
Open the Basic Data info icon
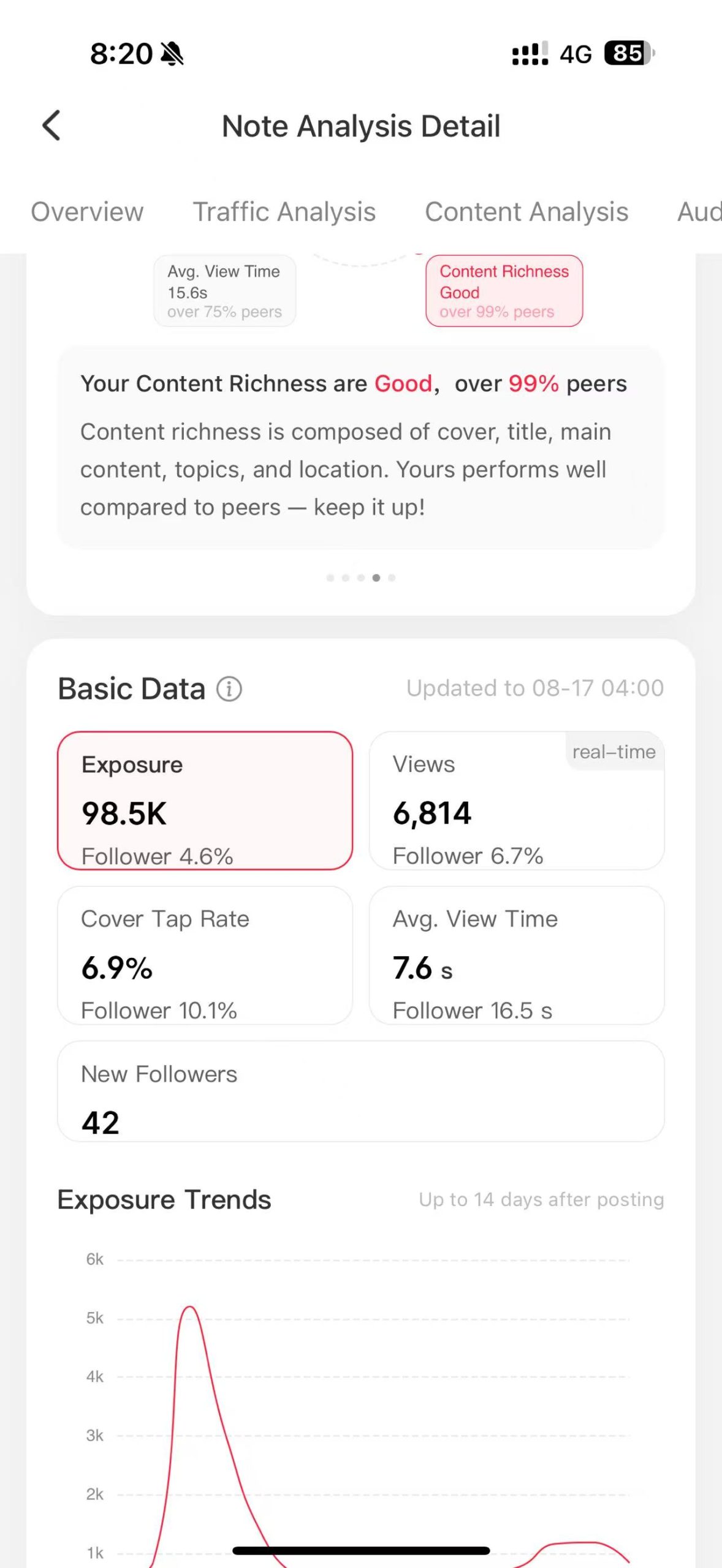229,689
